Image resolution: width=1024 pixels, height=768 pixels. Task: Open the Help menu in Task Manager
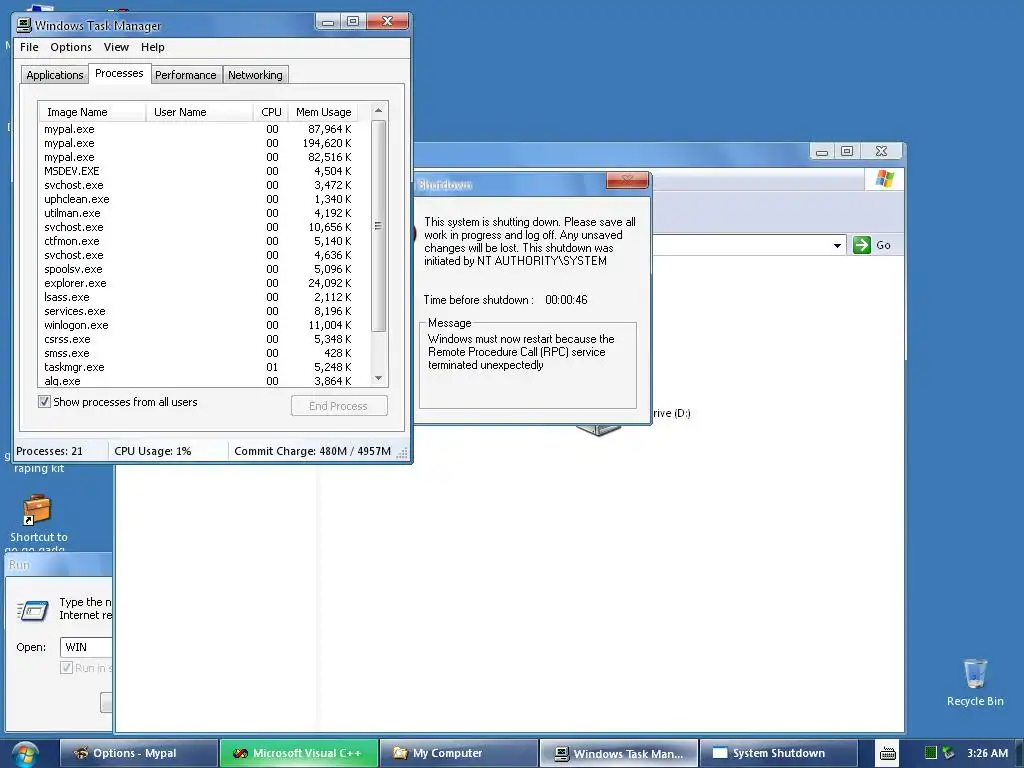pos(152,47)
